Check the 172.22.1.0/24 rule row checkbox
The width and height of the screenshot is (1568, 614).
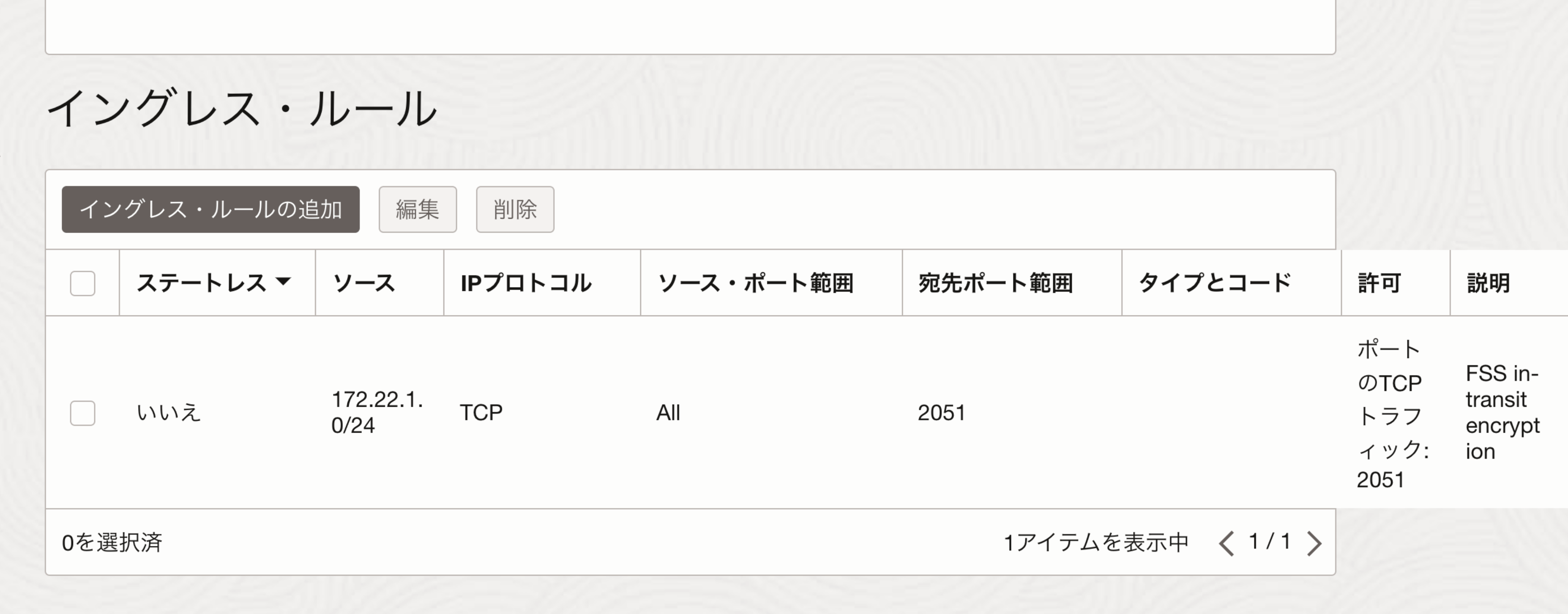point(83,413)
